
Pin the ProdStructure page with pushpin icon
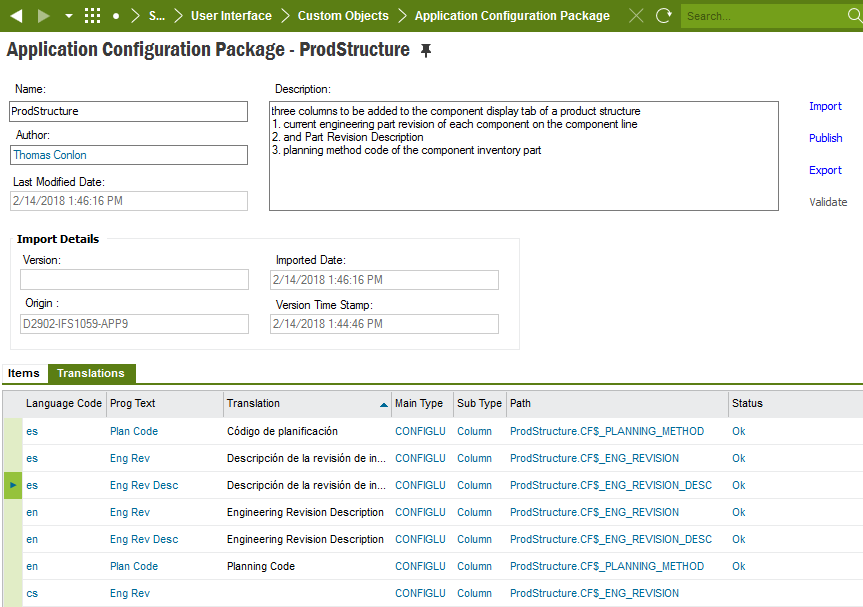[x=425, y=51]
